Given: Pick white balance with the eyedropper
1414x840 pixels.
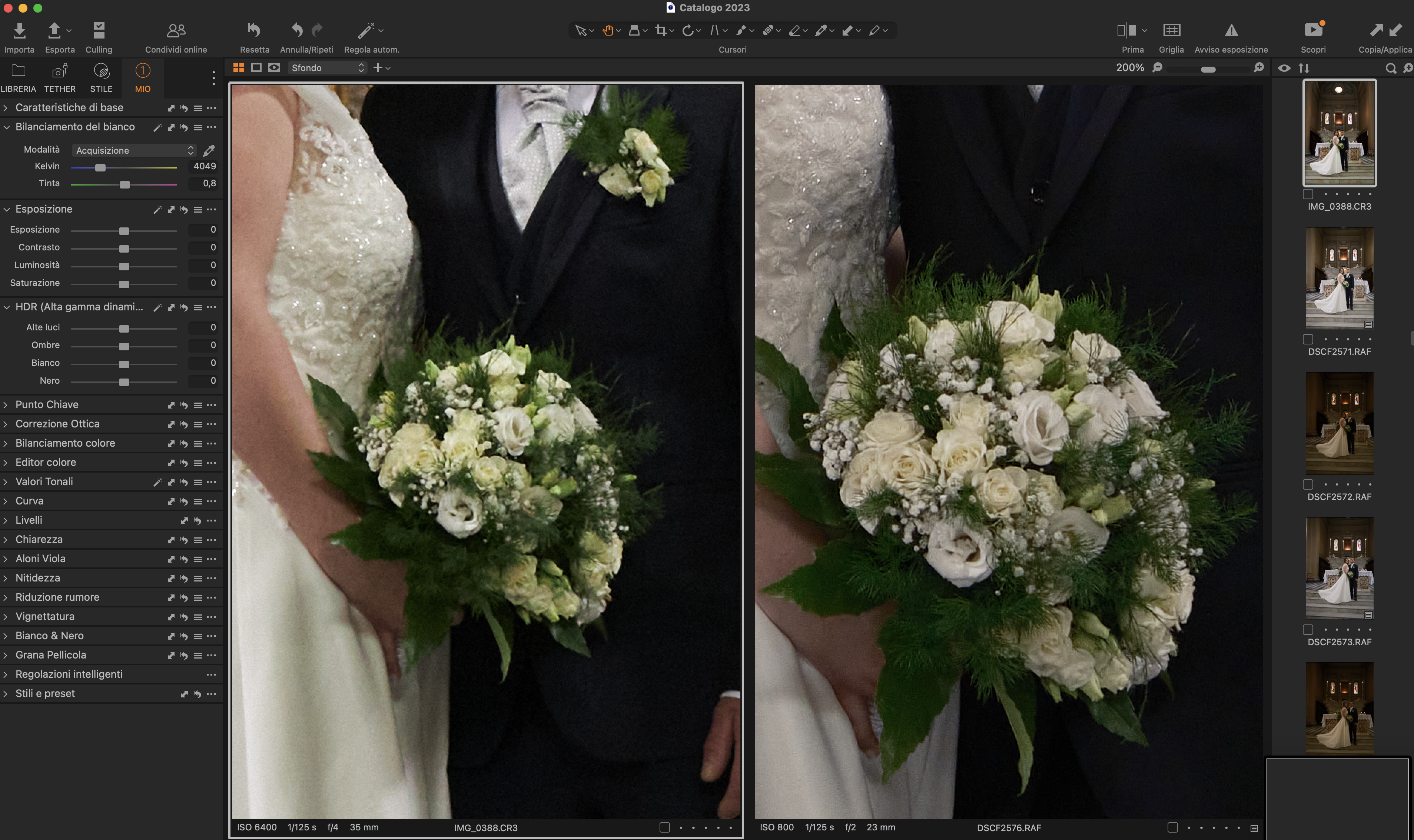Looking at the screenshot, I should pyautogui.click(x=209, y=151).
